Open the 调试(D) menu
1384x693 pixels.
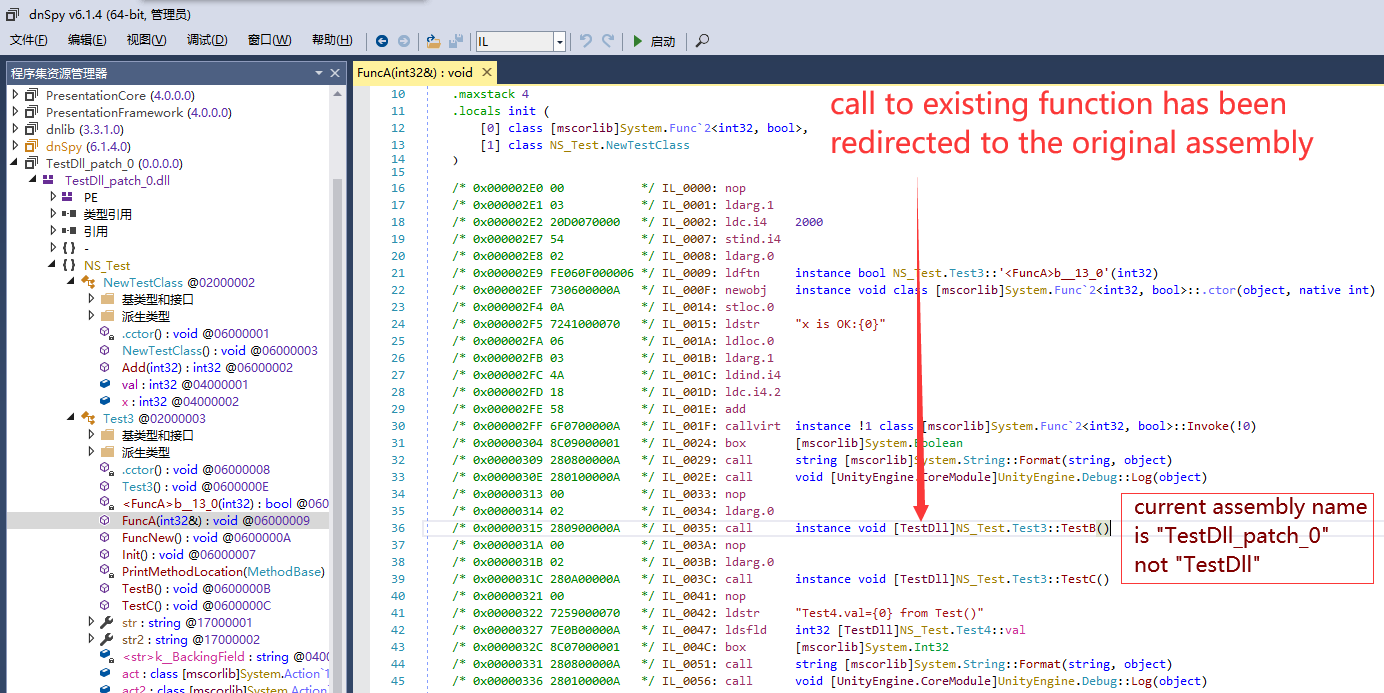pos(207,40)
